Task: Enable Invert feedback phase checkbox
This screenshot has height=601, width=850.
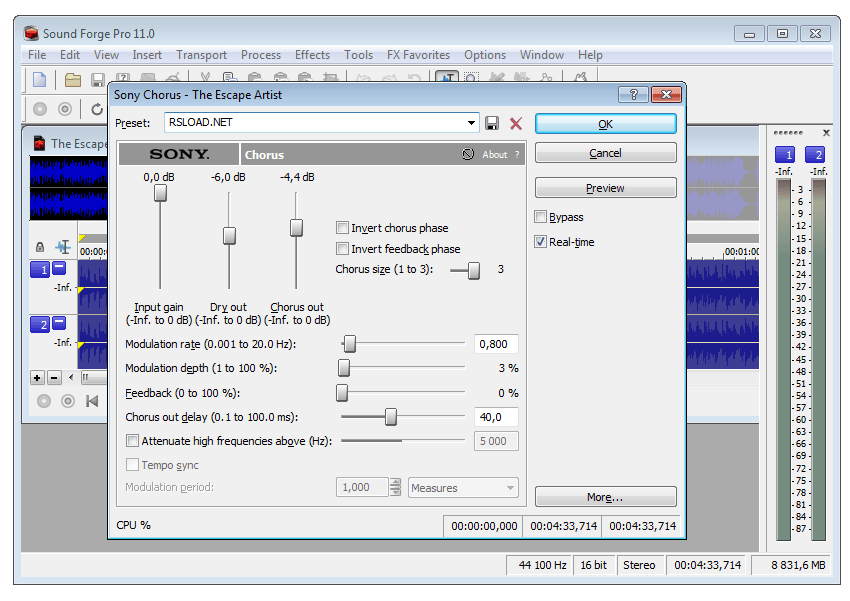Action: pos(342,249)
